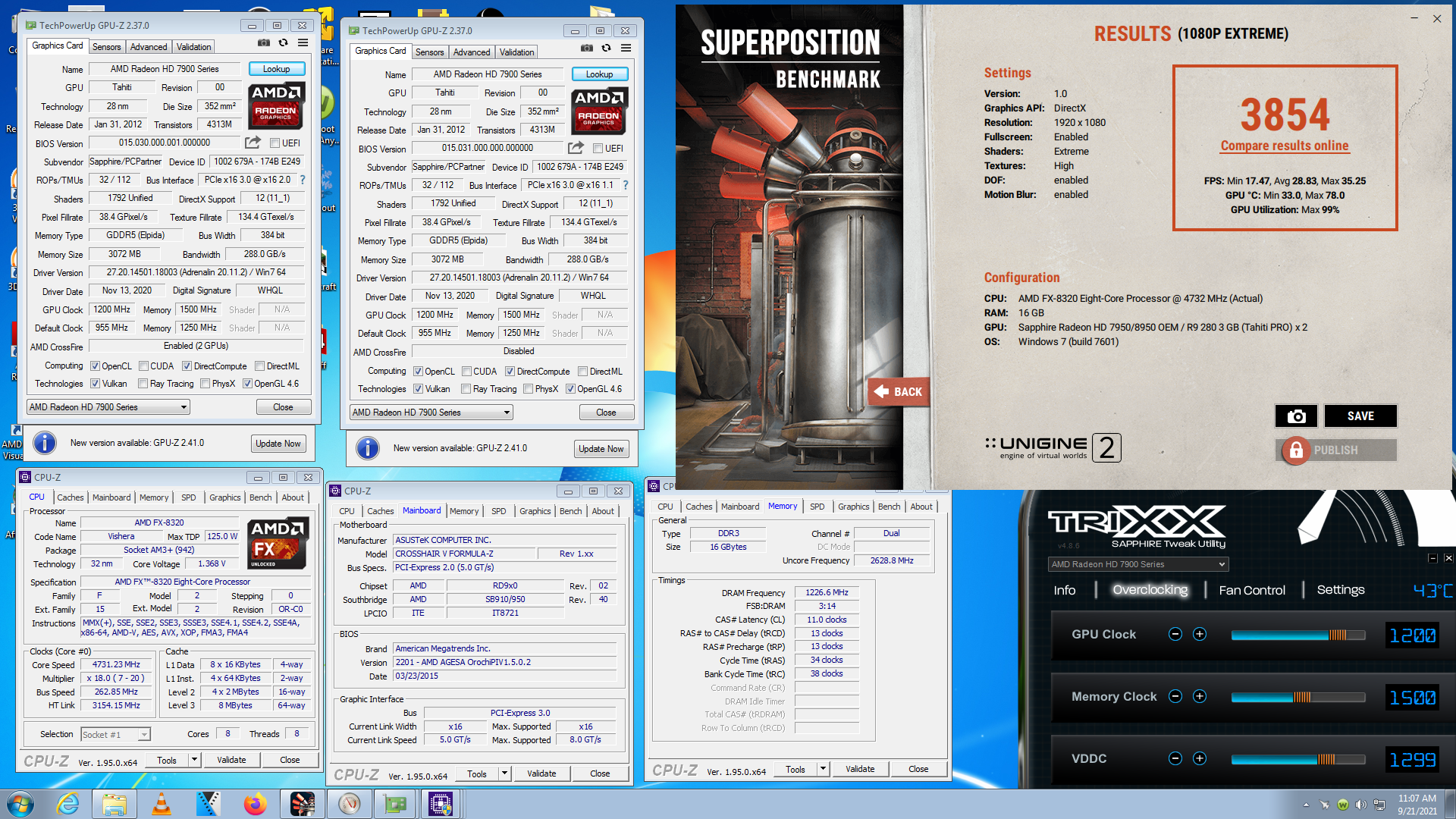The height and width of the screenshot is (819, 1456).
Task: Click processor Name field showing AMD FX-8320
Action: [159, 522]
